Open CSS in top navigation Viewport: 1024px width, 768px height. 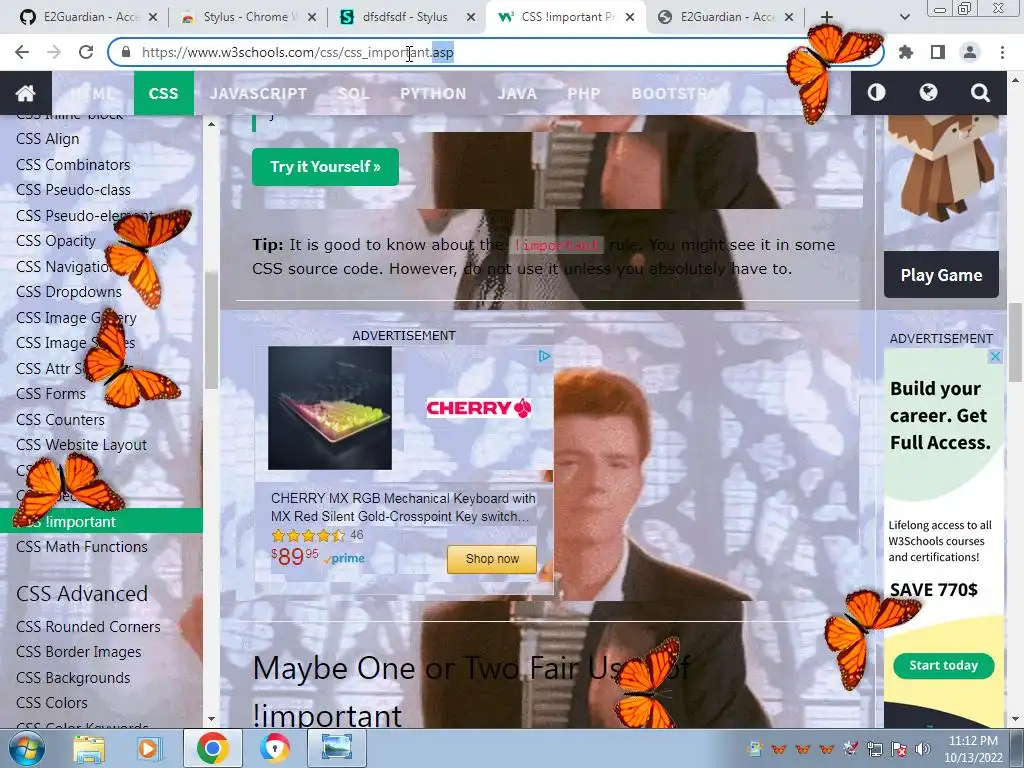[x=163, y=93]
